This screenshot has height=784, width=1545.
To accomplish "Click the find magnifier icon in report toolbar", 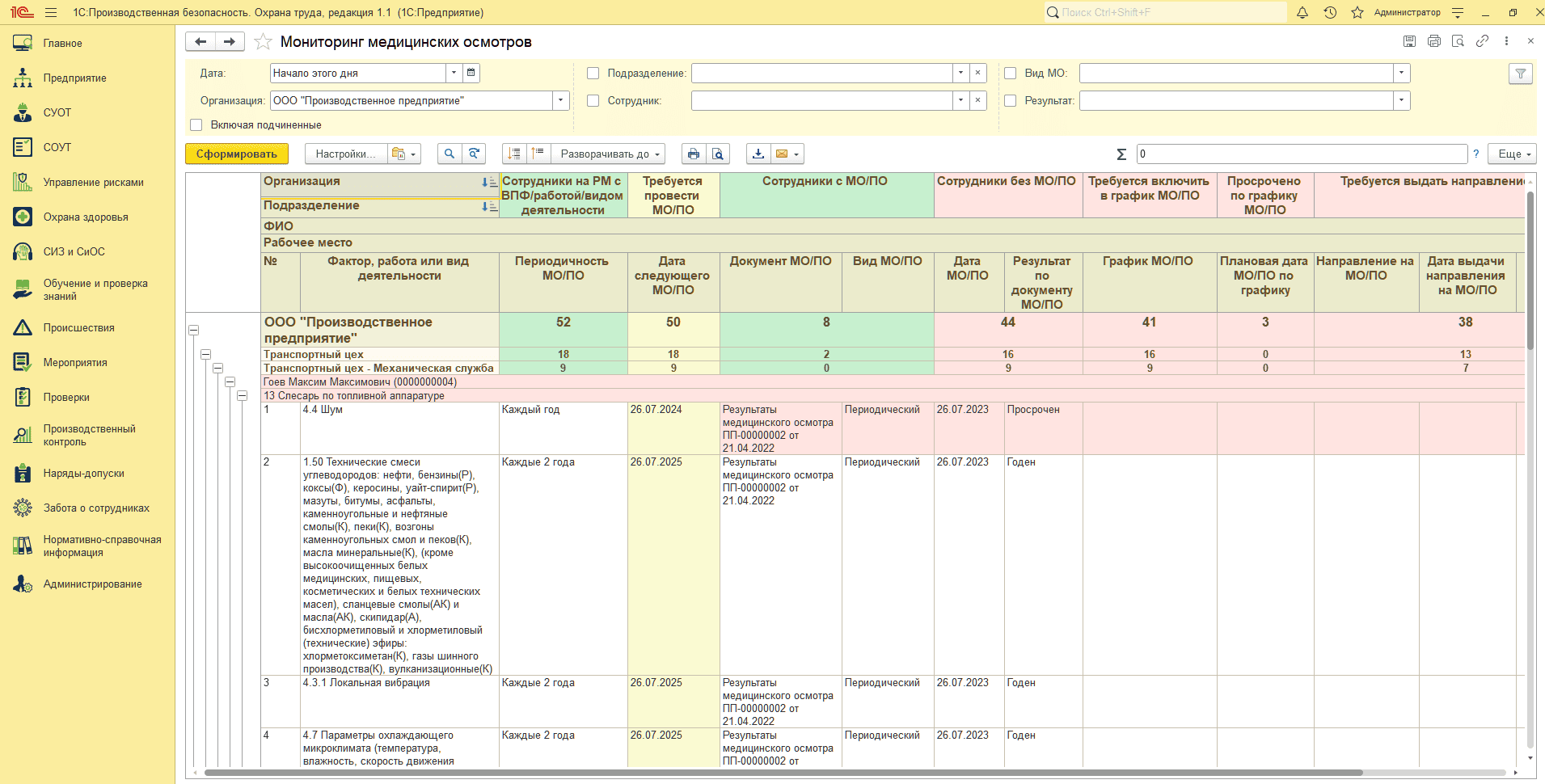I will click(450, 154).
